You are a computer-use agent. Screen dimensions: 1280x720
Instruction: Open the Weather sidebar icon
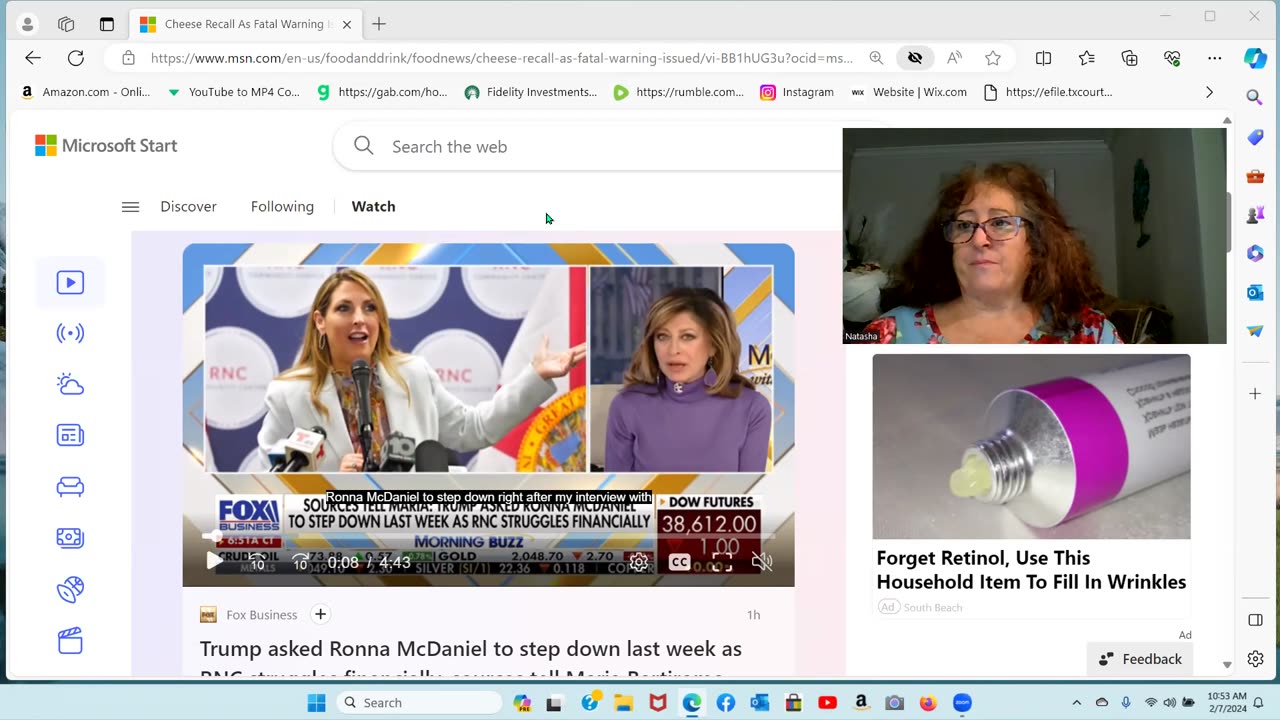[70, 384]
